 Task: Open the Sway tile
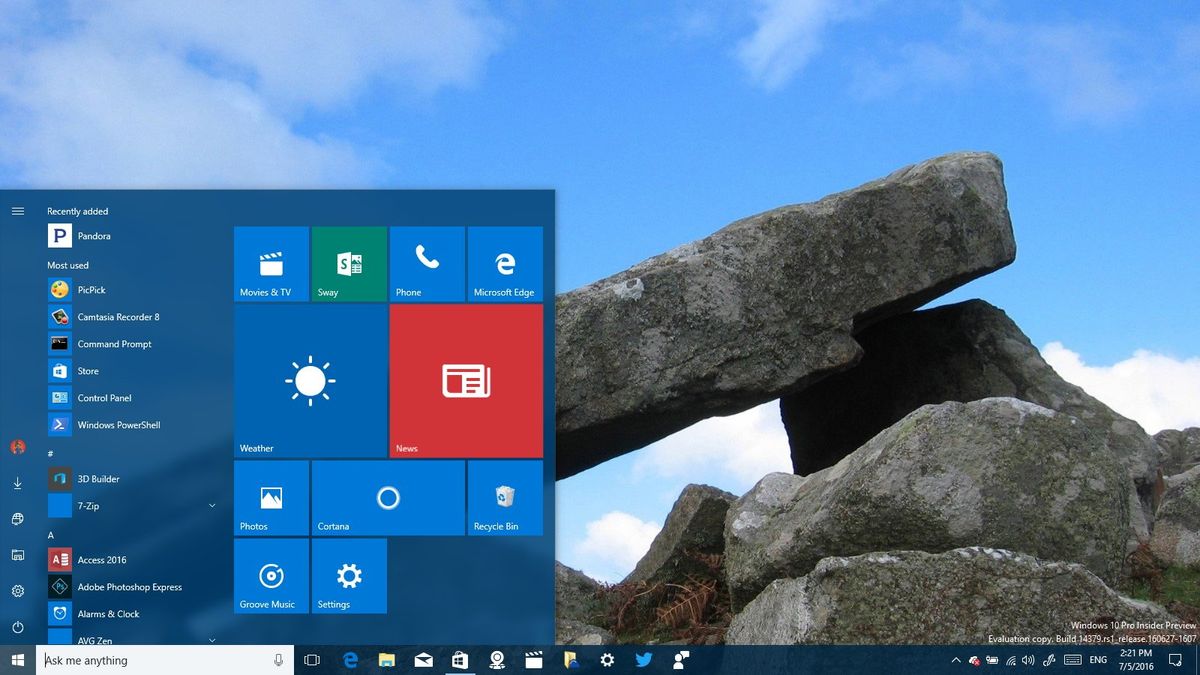(349, 263)
